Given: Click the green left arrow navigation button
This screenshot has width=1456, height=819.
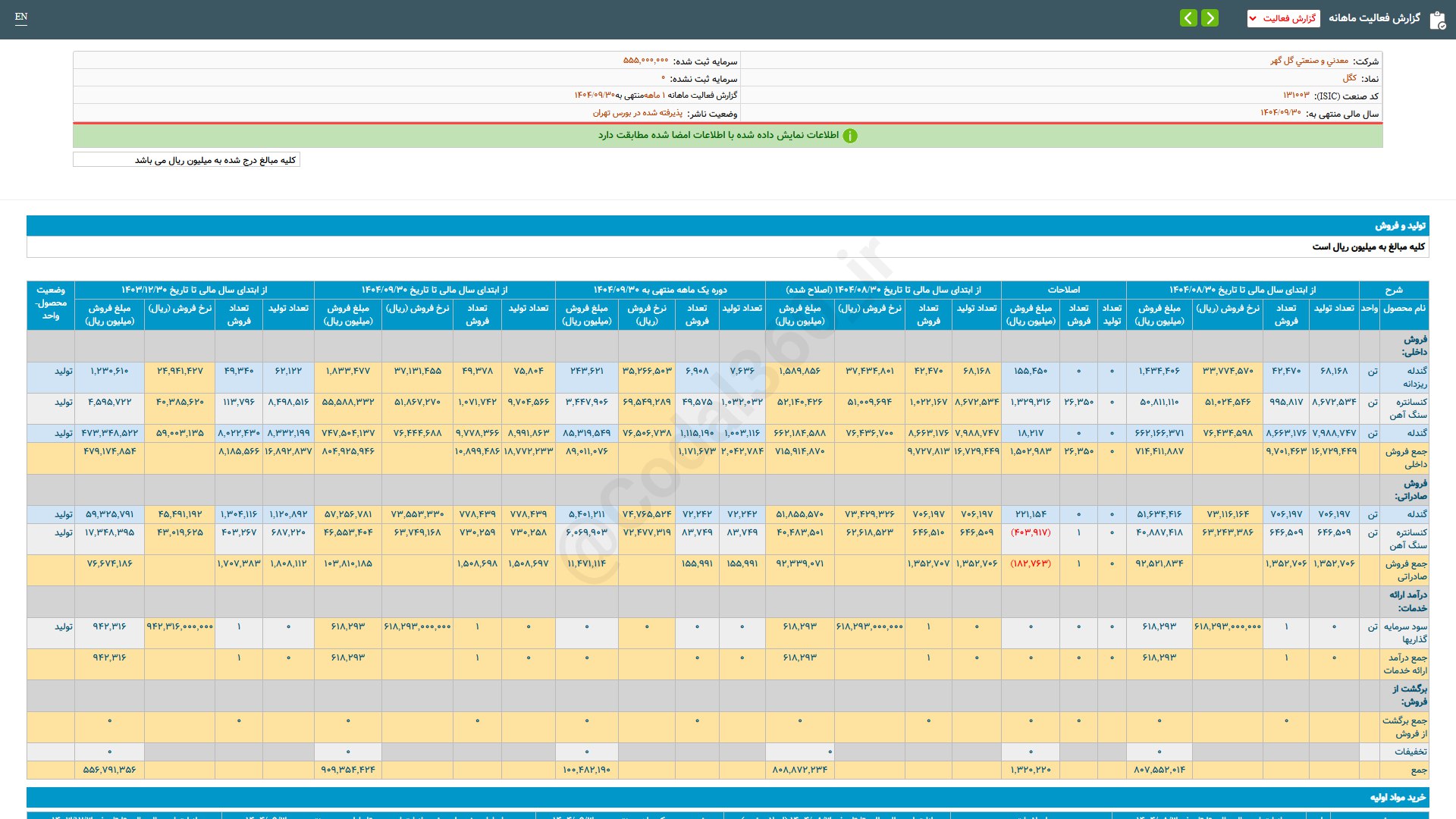Looking at the screenshot, I should (x=1188, y=17).
